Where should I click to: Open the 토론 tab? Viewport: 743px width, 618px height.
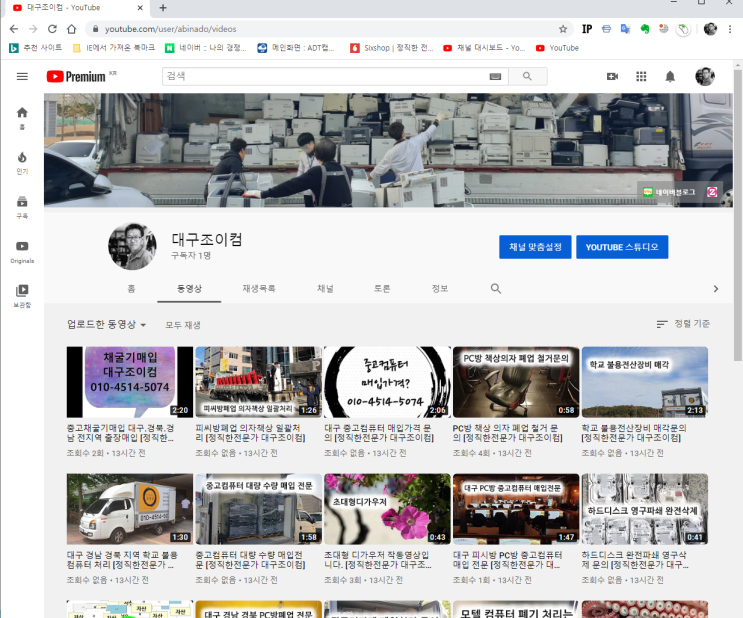[x=382, y=289]
